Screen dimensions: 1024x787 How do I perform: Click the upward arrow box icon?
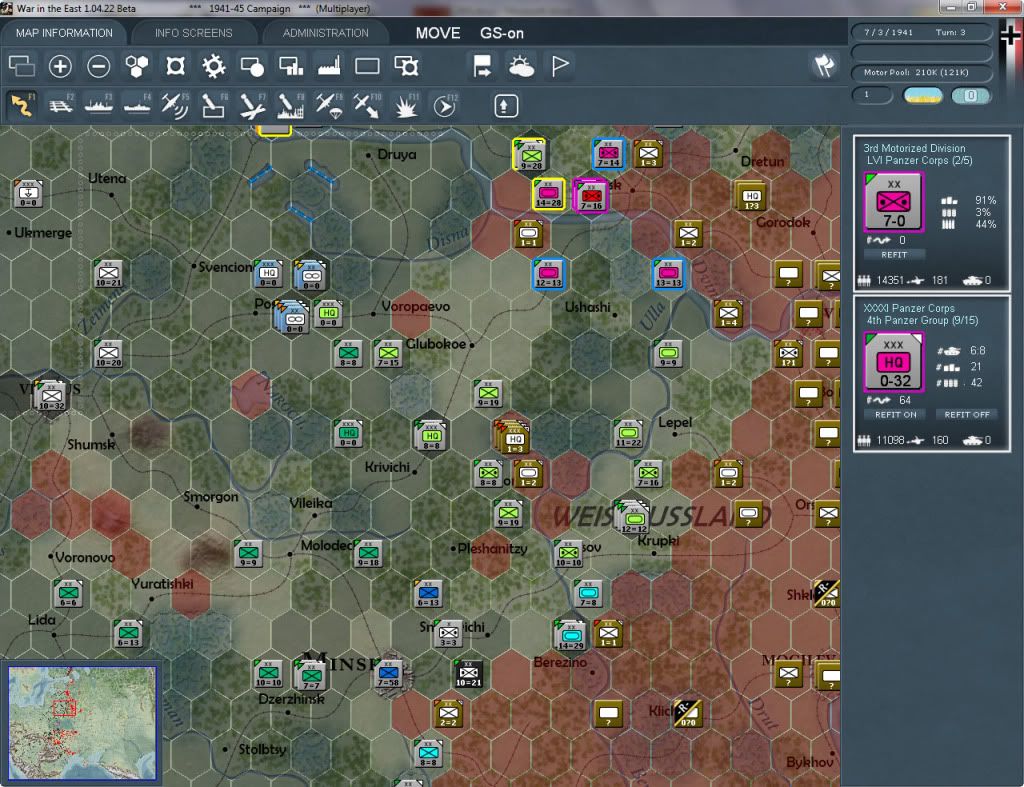[x=505, y=106]
